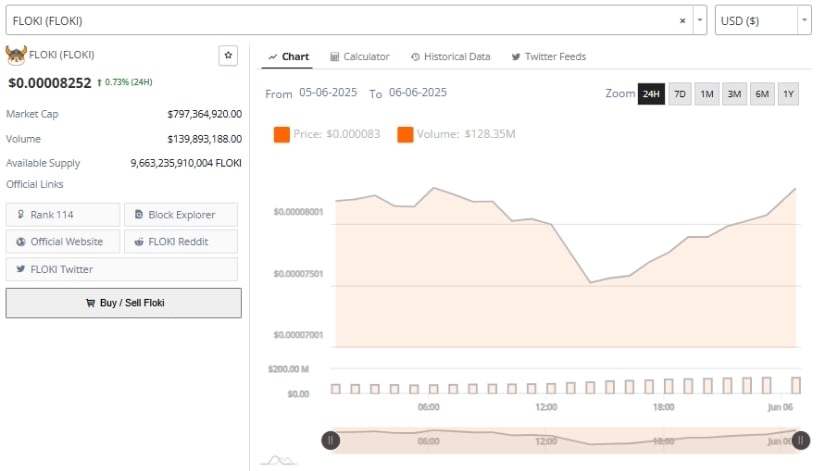Select the 24H zoom range
Image resolution: width=825 pixels, height=471 pixels.
point(651,94)
